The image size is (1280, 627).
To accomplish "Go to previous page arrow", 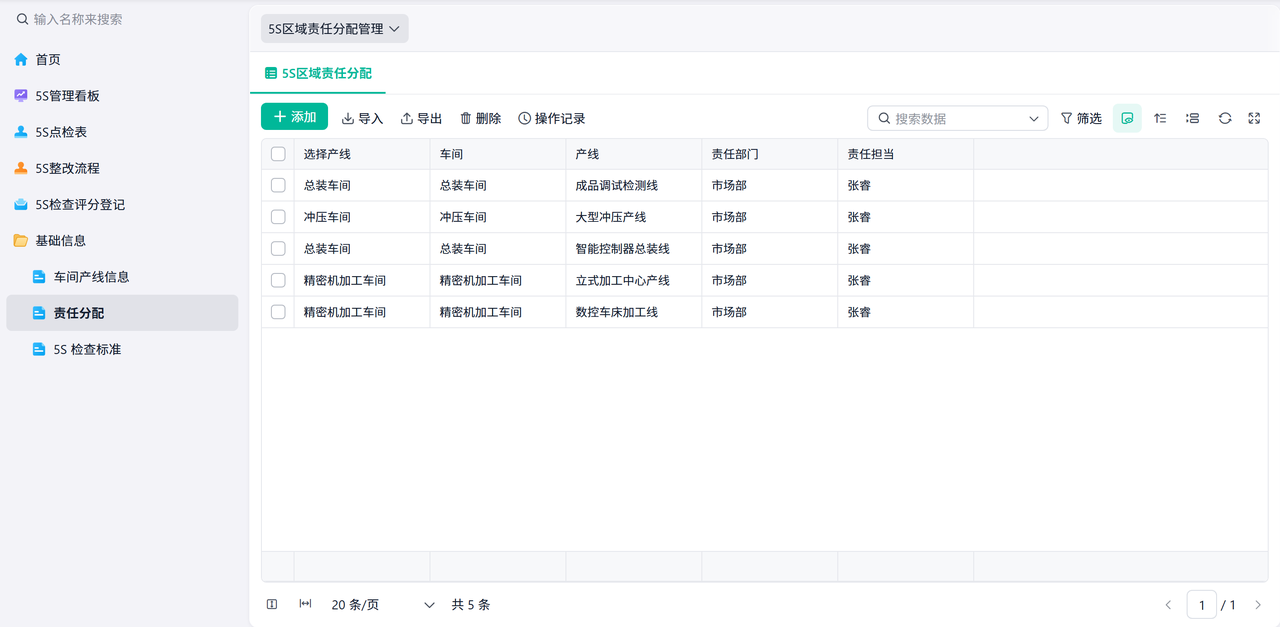I will pos(1168,605).
